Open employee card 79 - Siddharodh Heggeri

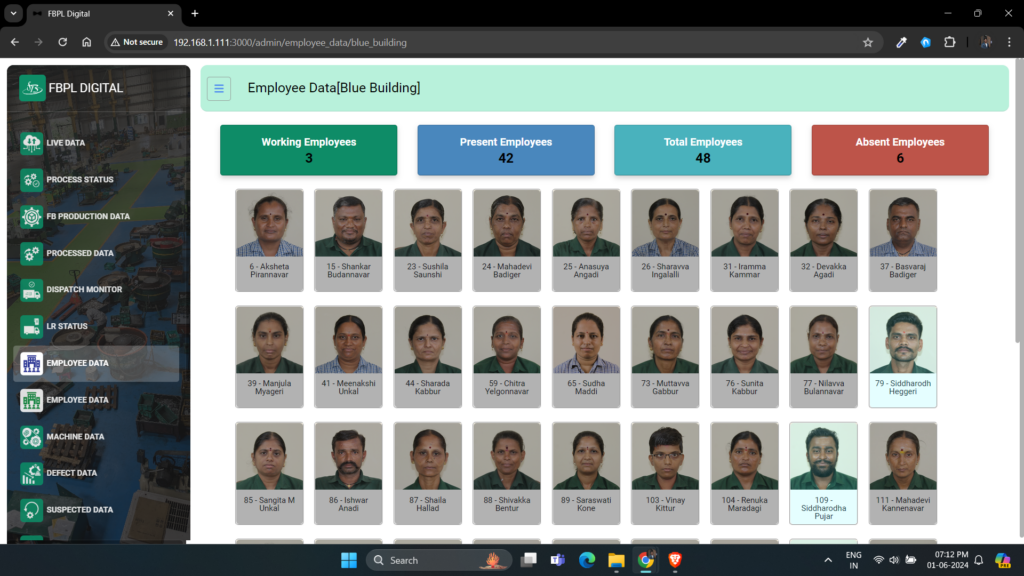coord(903,357)
